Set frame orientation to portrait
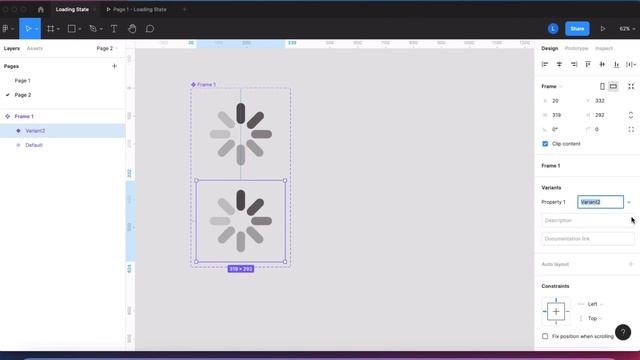This screenshot has width=640, height=360. [602, 86]
